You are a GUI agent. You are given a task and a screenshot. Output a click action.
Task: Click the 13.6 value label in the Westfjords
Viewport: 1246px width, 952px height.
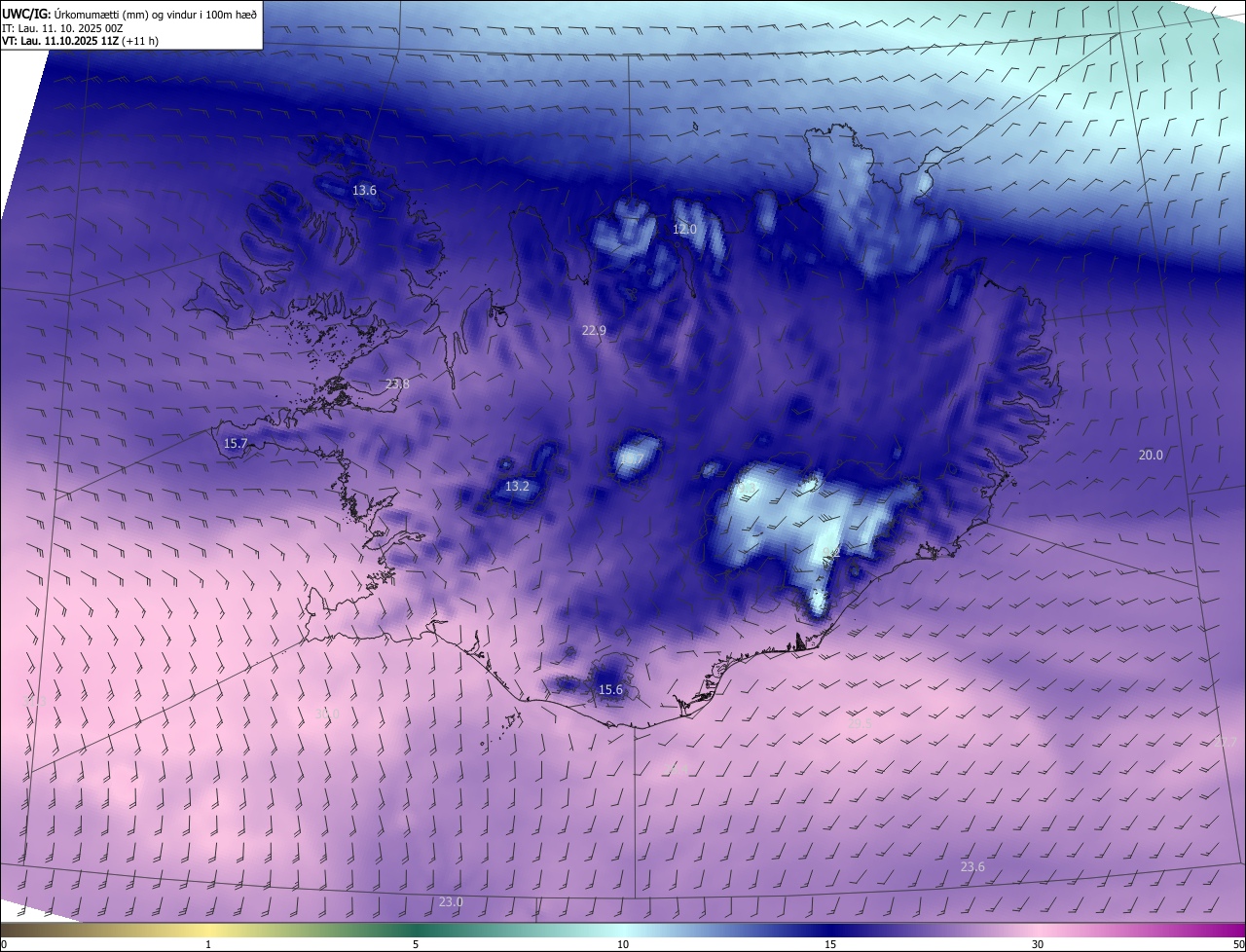tap(364, 191)
